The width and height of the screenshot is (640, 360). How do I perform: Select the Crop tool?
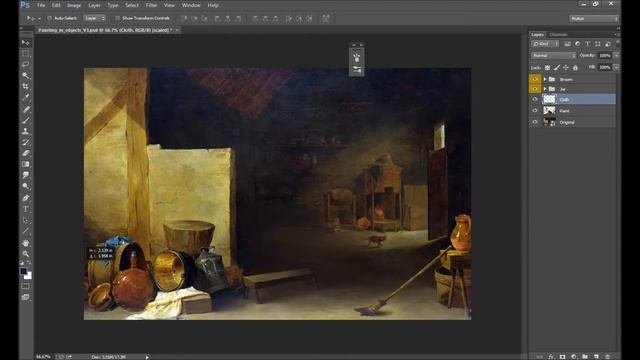click(x=26, y=87)
